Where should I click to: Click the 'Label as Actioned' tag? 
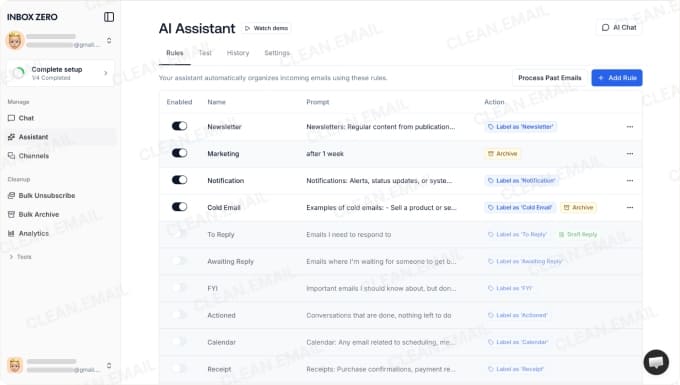pyautogui.click(x=517, y=315)
